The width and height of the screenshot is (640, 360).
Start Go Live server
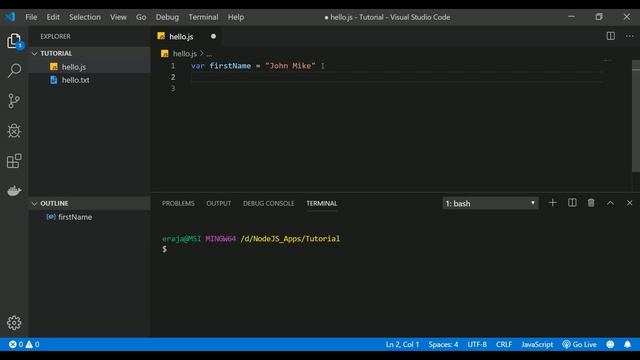pos(579,344)
